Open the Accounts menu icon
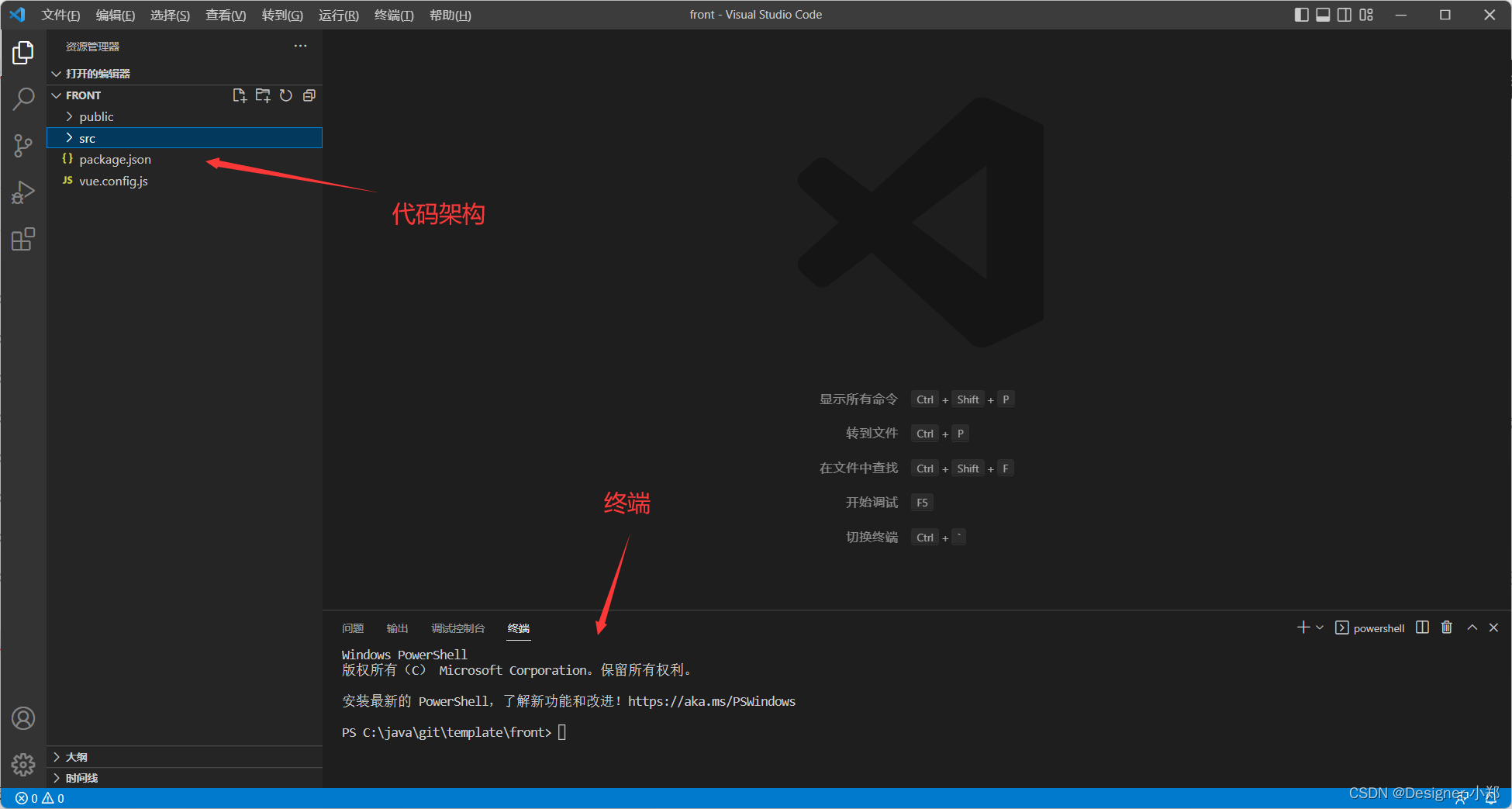The width and height of the screenshot is (1512, 809). pyautogui.click(x=23, y=718)
